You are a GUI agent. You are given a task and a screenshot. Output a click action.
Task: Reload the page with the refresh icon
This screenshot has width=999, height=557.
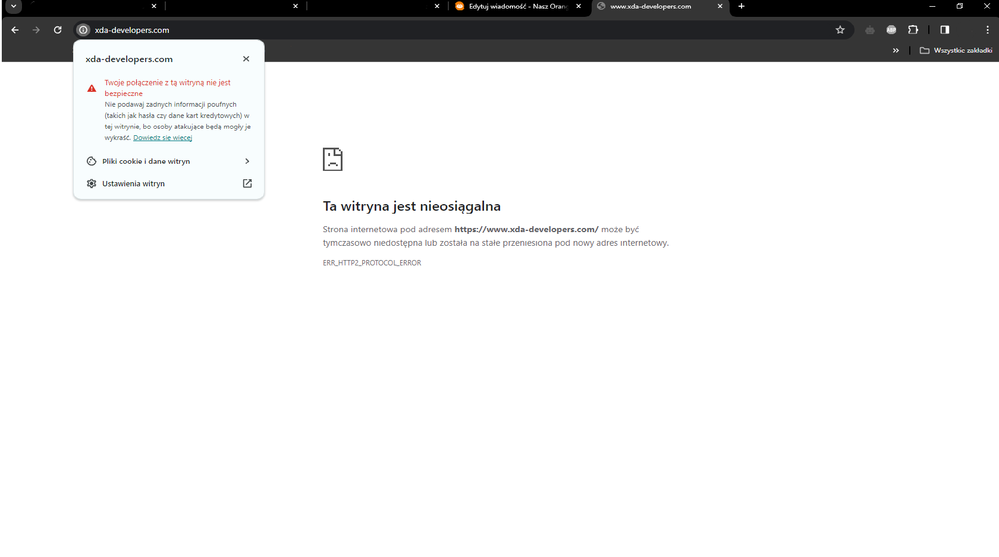coord(58,30)
